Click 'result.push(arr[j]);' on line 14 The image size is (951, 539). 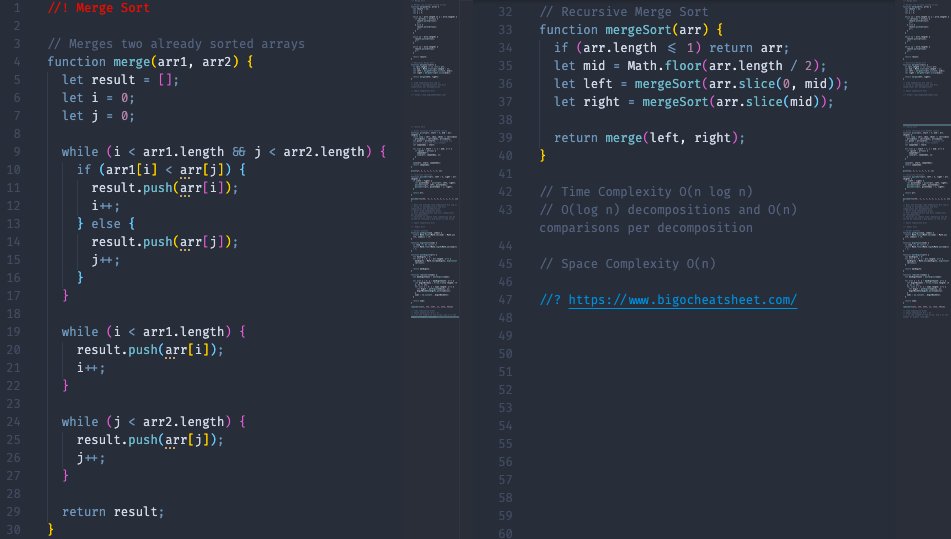coord(164,242)
